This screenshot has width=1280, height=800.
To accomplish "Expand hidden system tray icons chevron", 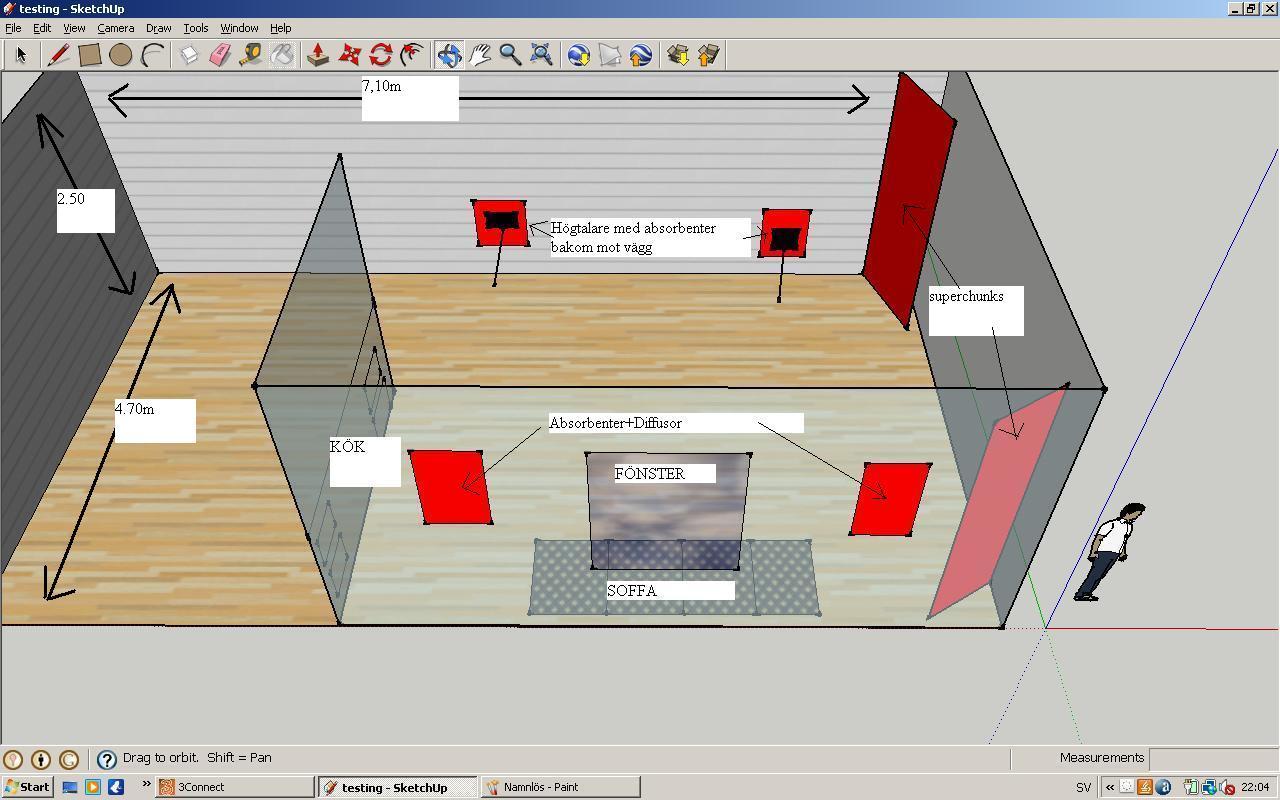I will click(x=1110, y=787).
